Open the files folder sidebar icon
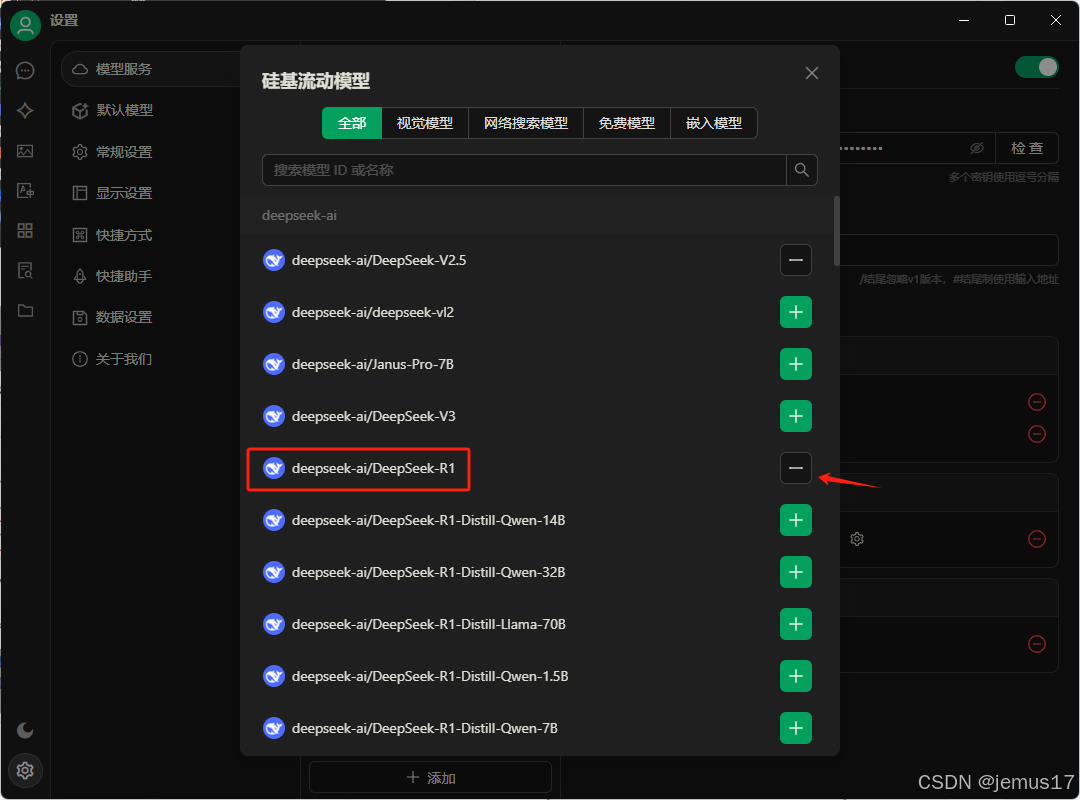 coord(25,311)
